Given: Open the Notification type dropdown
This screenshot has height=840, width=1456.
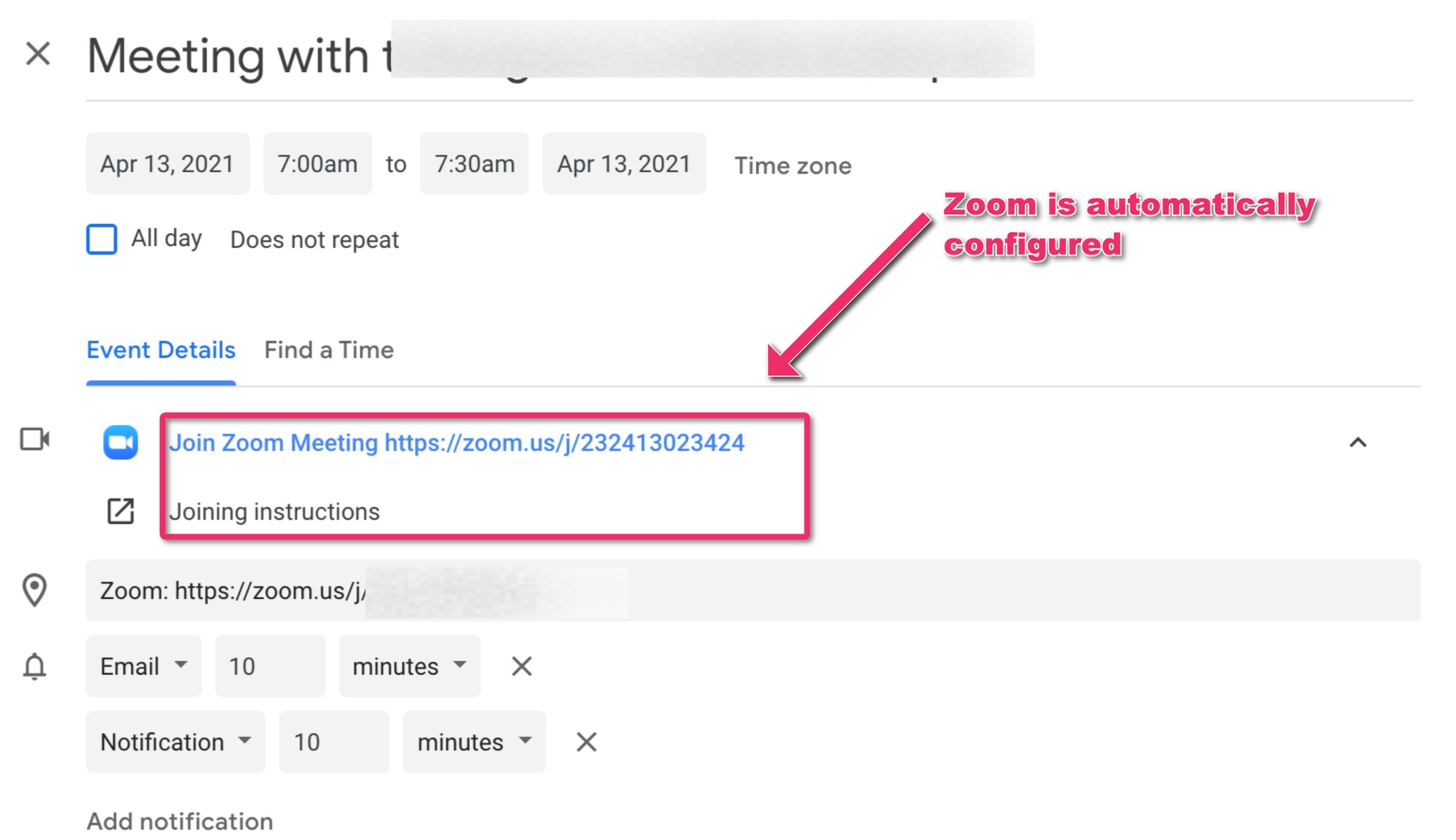Looking at the screenshot, I should click(176, 742).
